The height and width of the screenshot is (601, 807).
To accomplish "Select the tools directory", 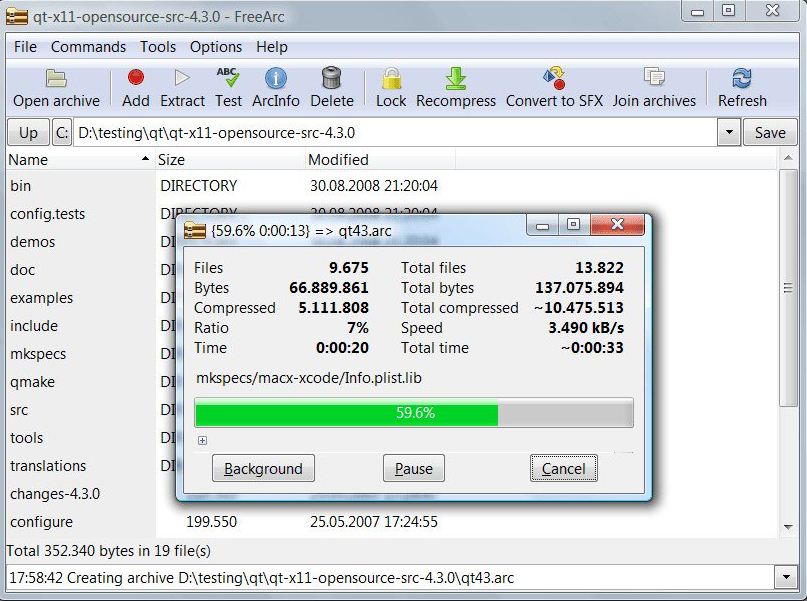I will click(x=26, y=438).
